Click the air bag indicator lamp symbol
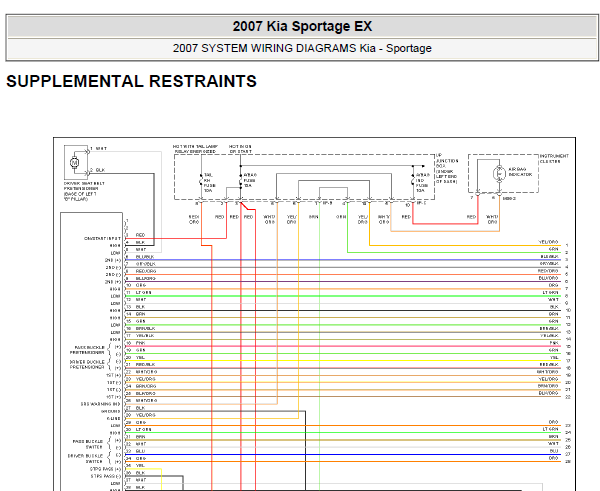The width and height of the screenshot is (600, 491). point(499,173)
